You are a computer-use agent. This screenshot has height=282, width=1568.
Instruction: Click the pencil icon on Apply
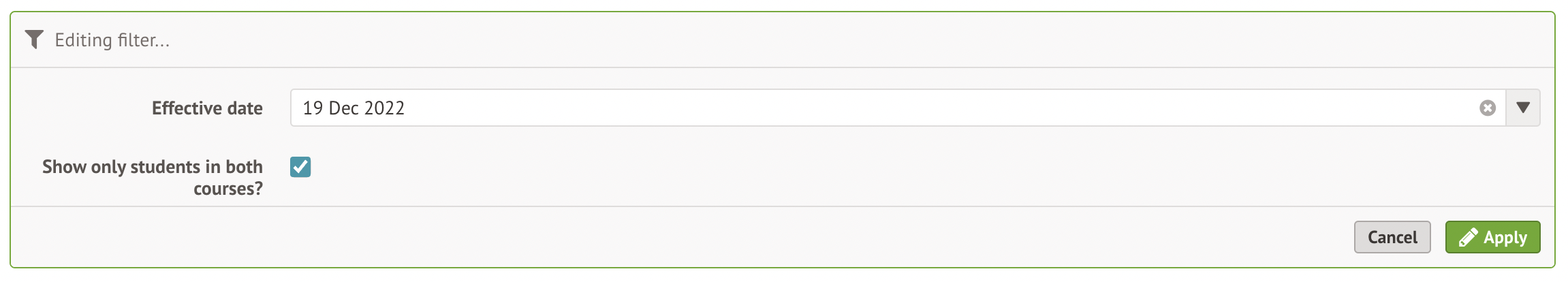1468,238
